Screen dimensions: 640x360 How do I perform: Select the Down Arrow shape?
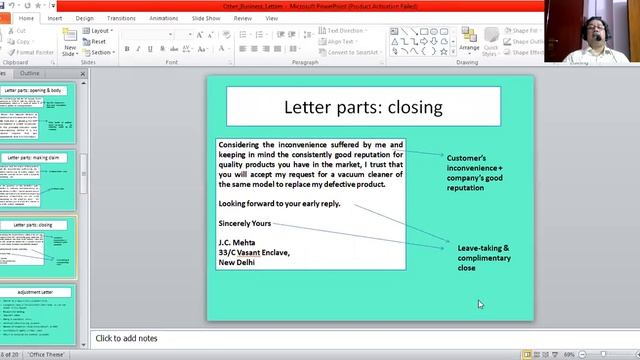pyautogui.click(x=434, y=42)
